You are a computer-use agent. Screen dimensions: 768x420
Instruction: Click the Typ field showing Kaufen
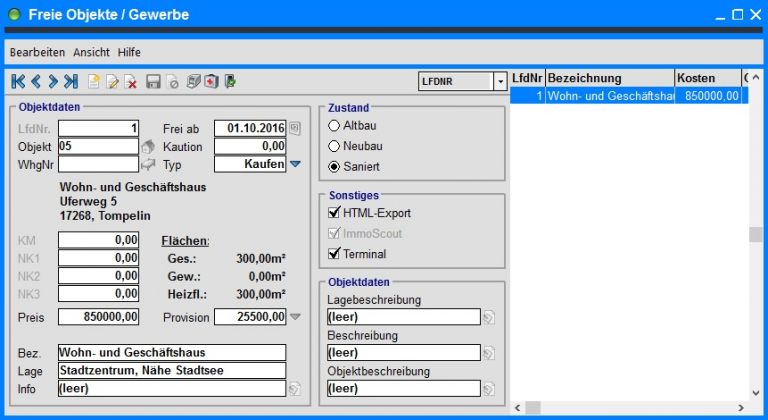tap(250, 165)
